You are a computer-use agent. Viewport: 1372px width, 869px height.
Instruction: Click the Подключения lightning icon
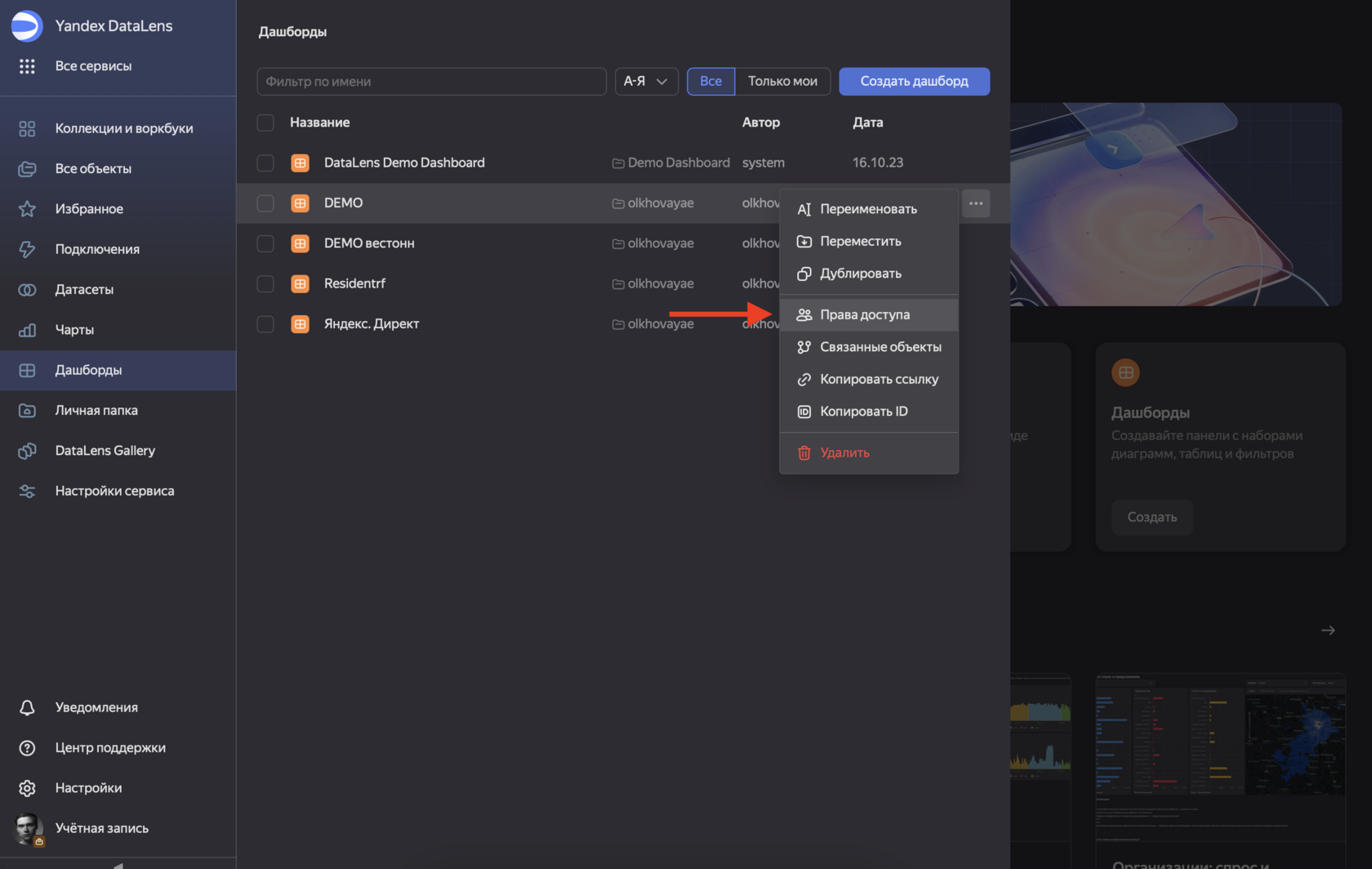click(27, 249)
